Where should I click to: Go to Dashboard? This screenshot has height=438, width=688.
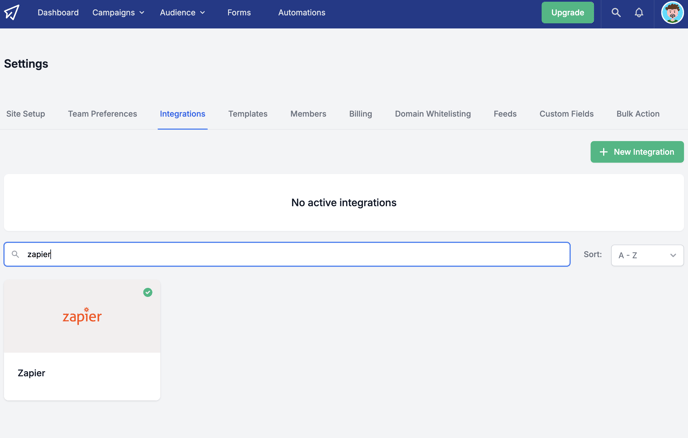click(x=58, y=13)
